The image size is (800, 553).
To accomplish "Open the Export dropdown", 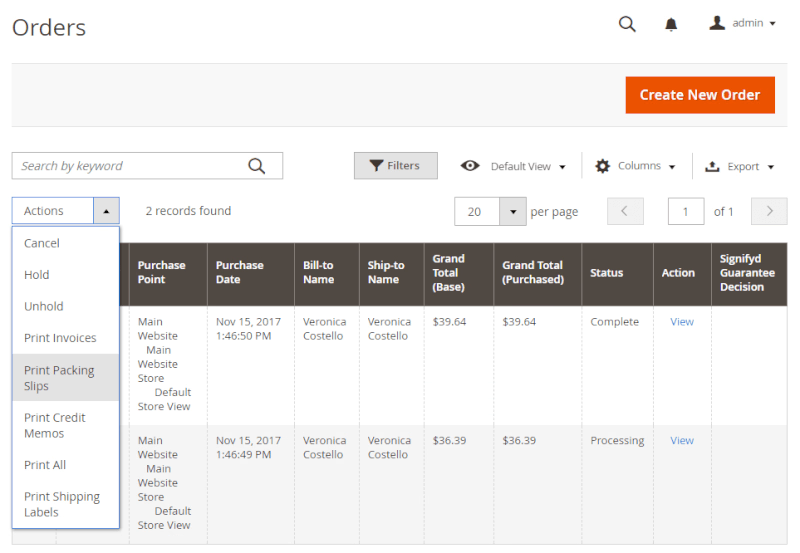I will click(x=740, y=166).
